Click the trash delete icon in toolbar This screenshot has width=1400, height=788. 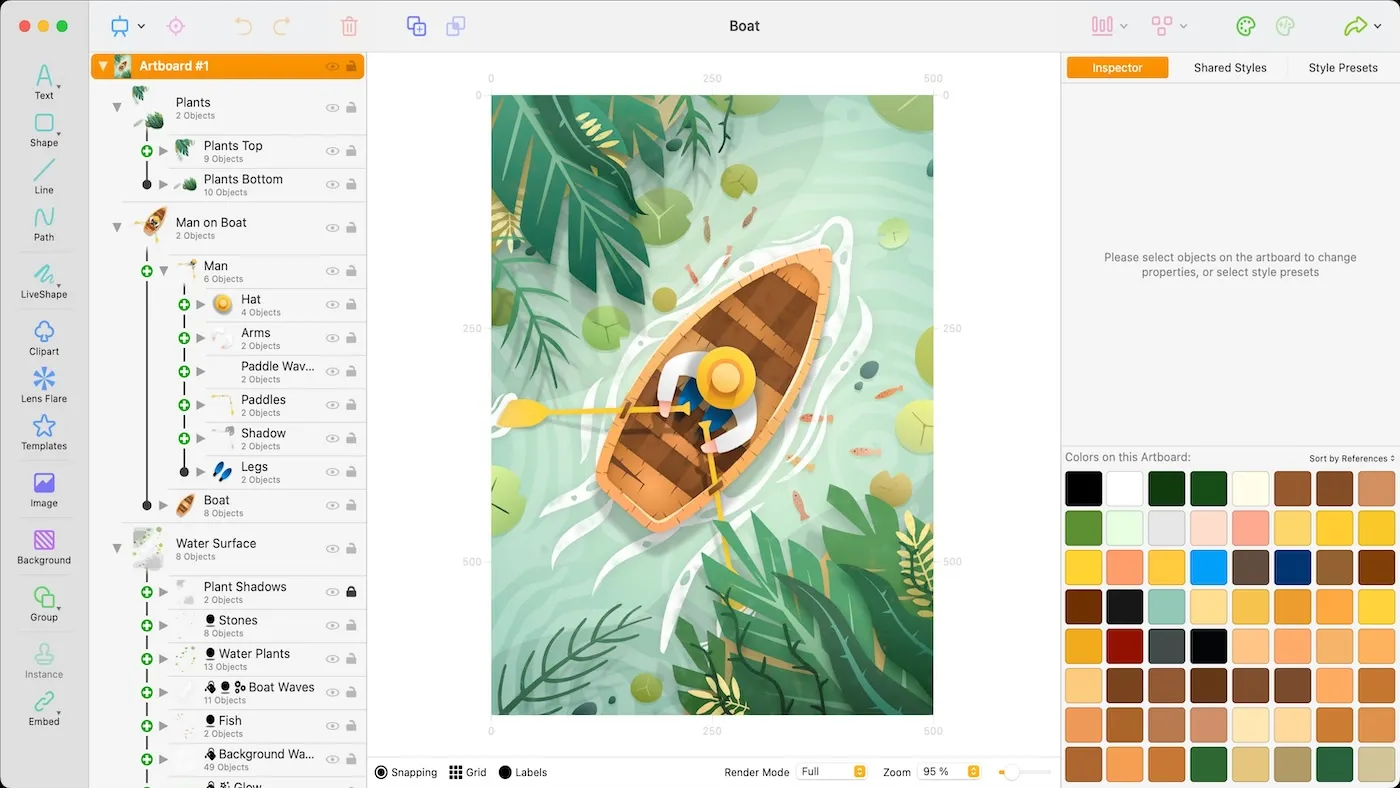(349, 27)
